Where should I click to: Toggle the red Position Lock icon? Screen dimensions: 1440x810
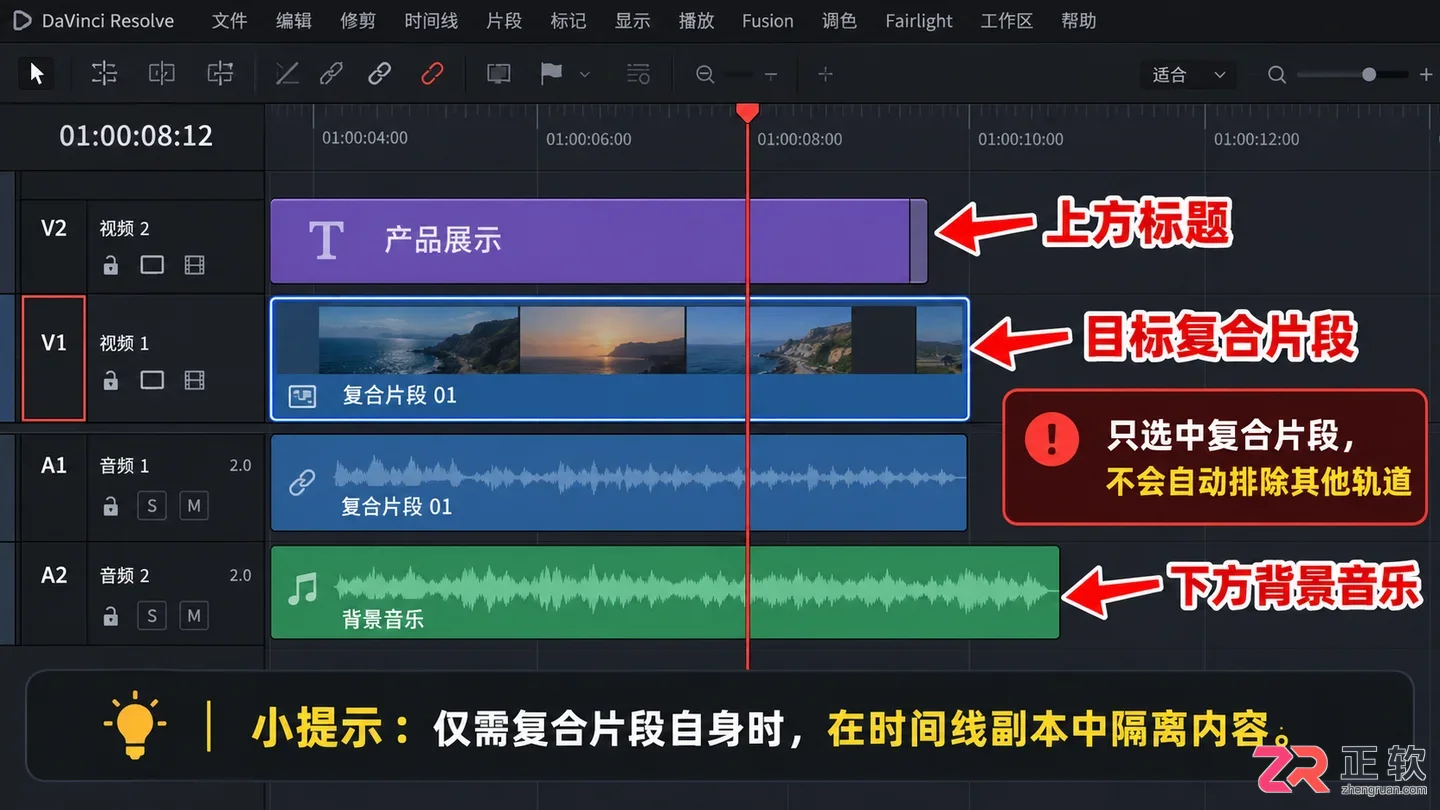click(x=432, y=73)
